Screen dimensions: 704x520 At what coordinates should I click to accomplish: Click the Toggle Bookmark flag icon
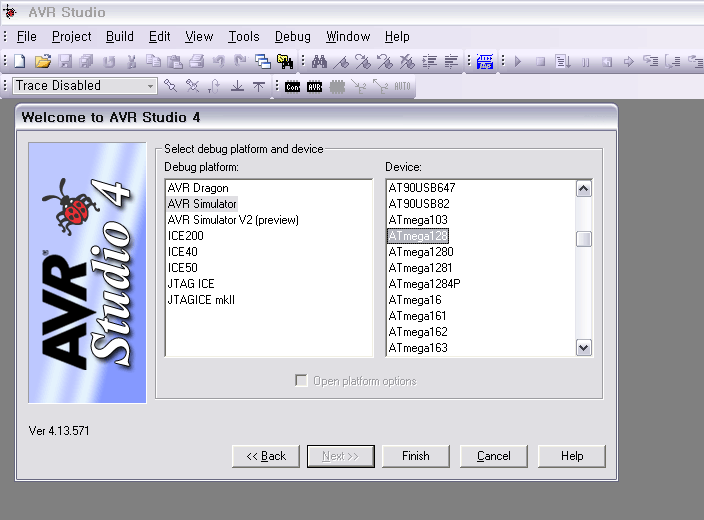coord(341,62)
